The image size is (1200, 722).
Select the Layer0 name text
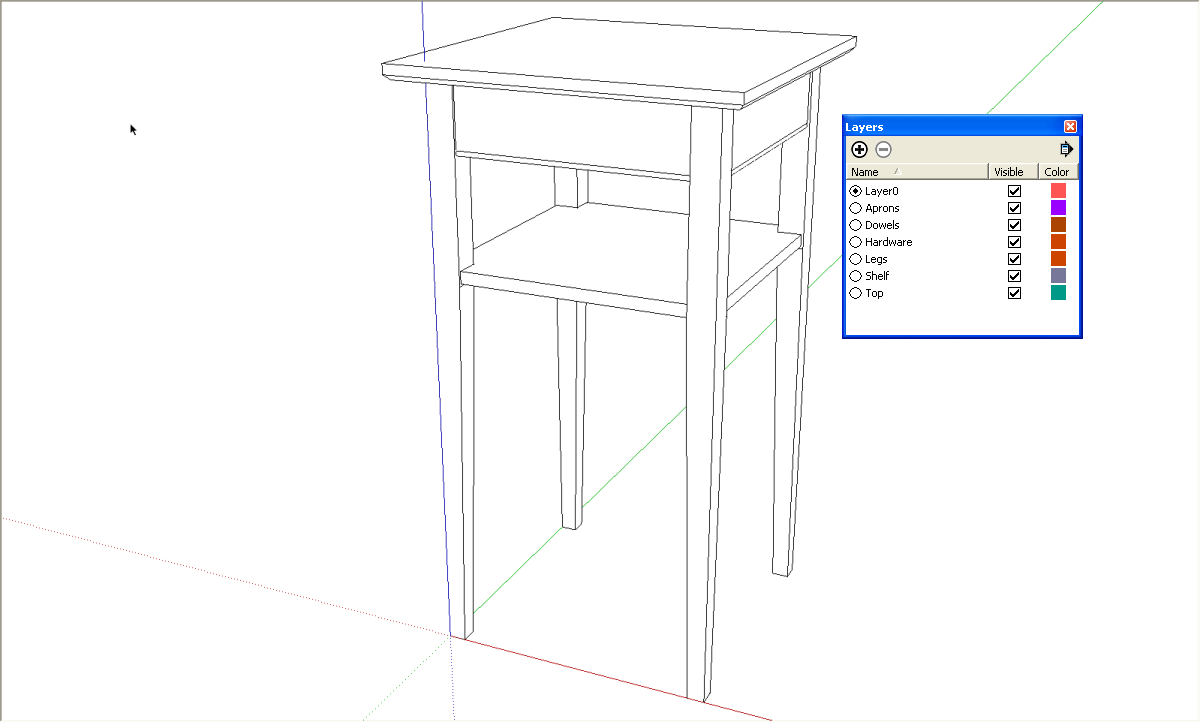[882, 191]
